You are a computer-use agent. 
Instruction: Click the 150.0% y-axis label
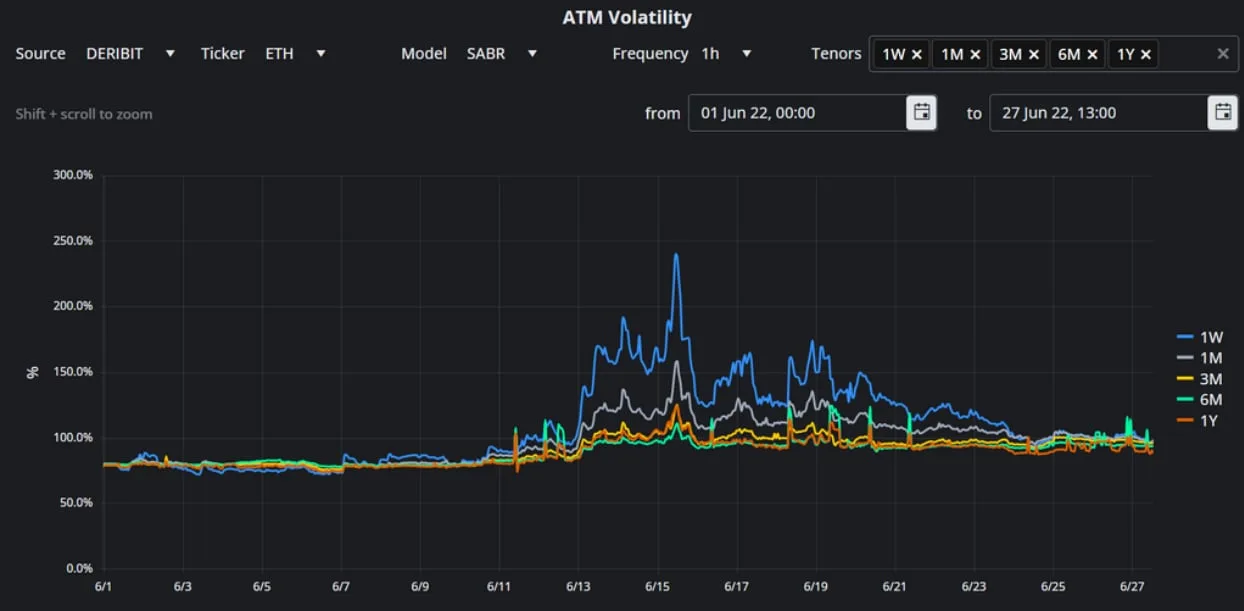click(x=73, y=372)
